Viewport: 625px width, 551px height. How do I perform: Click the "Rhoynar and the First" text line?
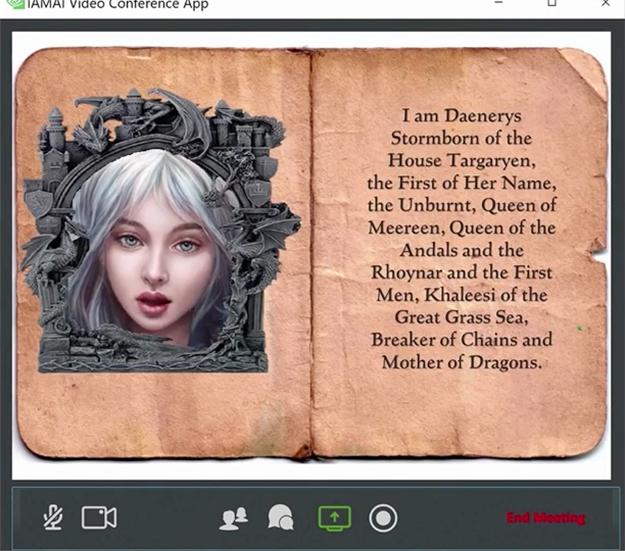click(x=461, y=272)
